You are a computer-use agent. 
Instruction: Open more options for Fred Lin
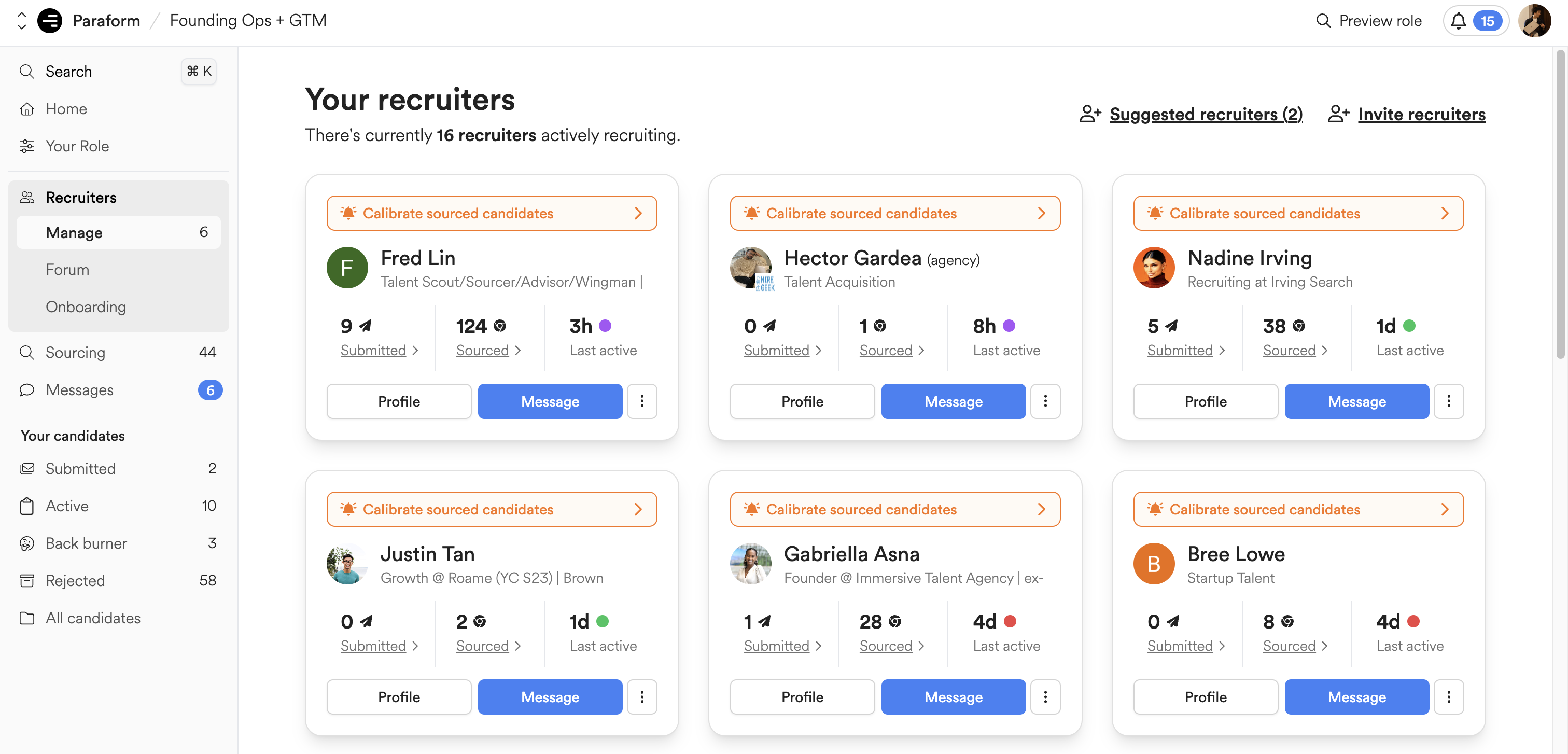click(x=641, y=401)
